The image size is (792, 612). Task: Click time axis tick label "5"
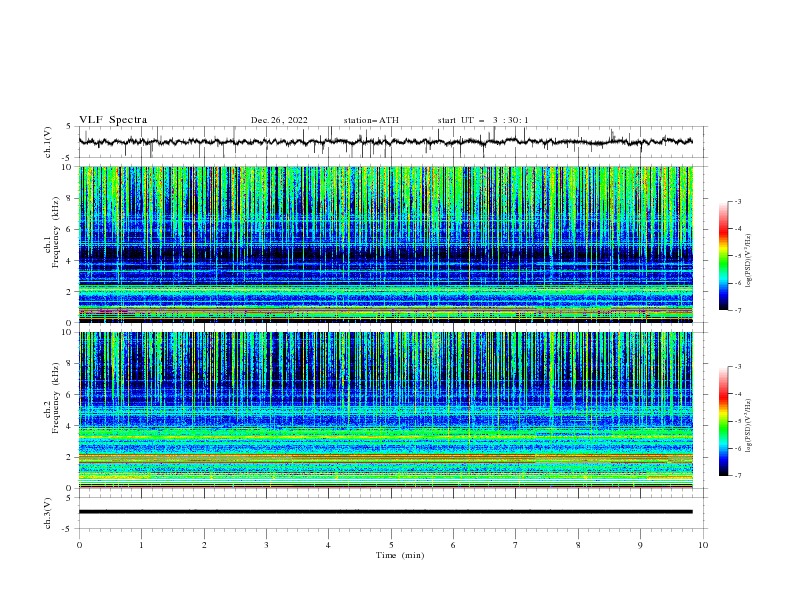pos(391,545)
